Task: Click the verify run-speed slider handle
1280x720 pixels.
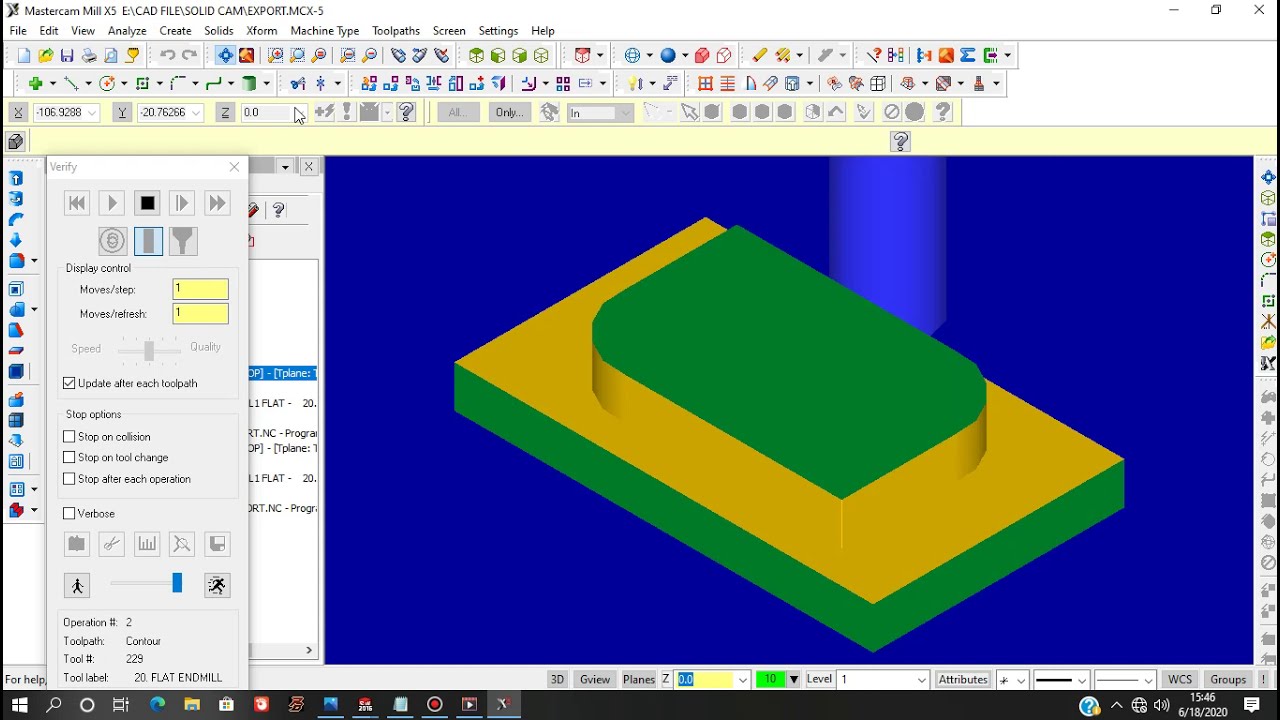Action: 177,582
